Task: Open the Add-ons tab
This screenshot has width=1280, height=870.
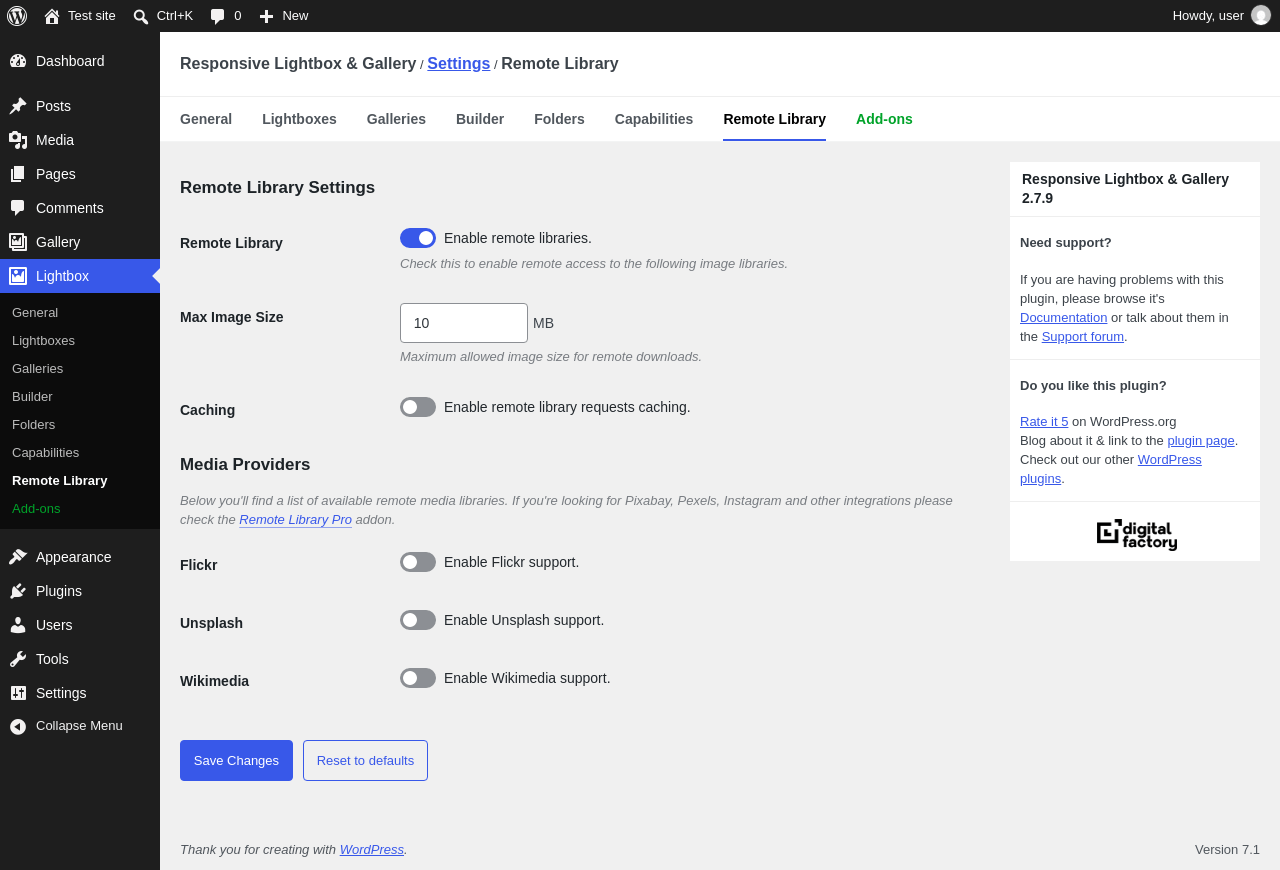Action: pyautogui.click(x=884, y=119)
